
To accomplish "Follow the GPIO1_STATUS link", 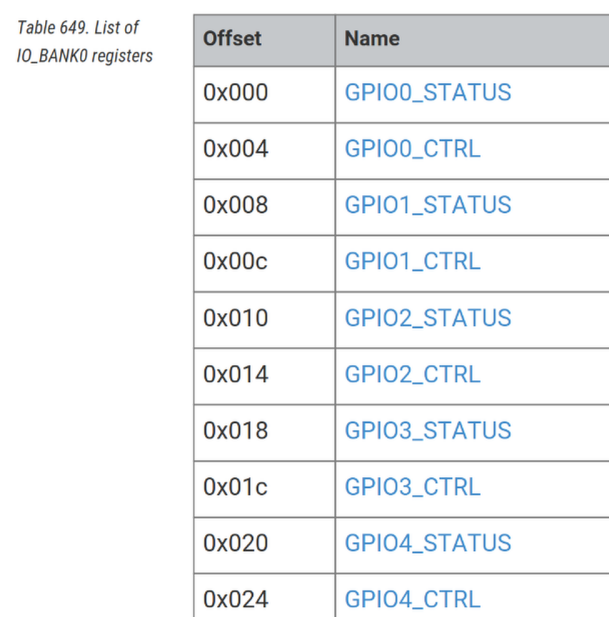I will pyautogui.click(x=427, y=205).
